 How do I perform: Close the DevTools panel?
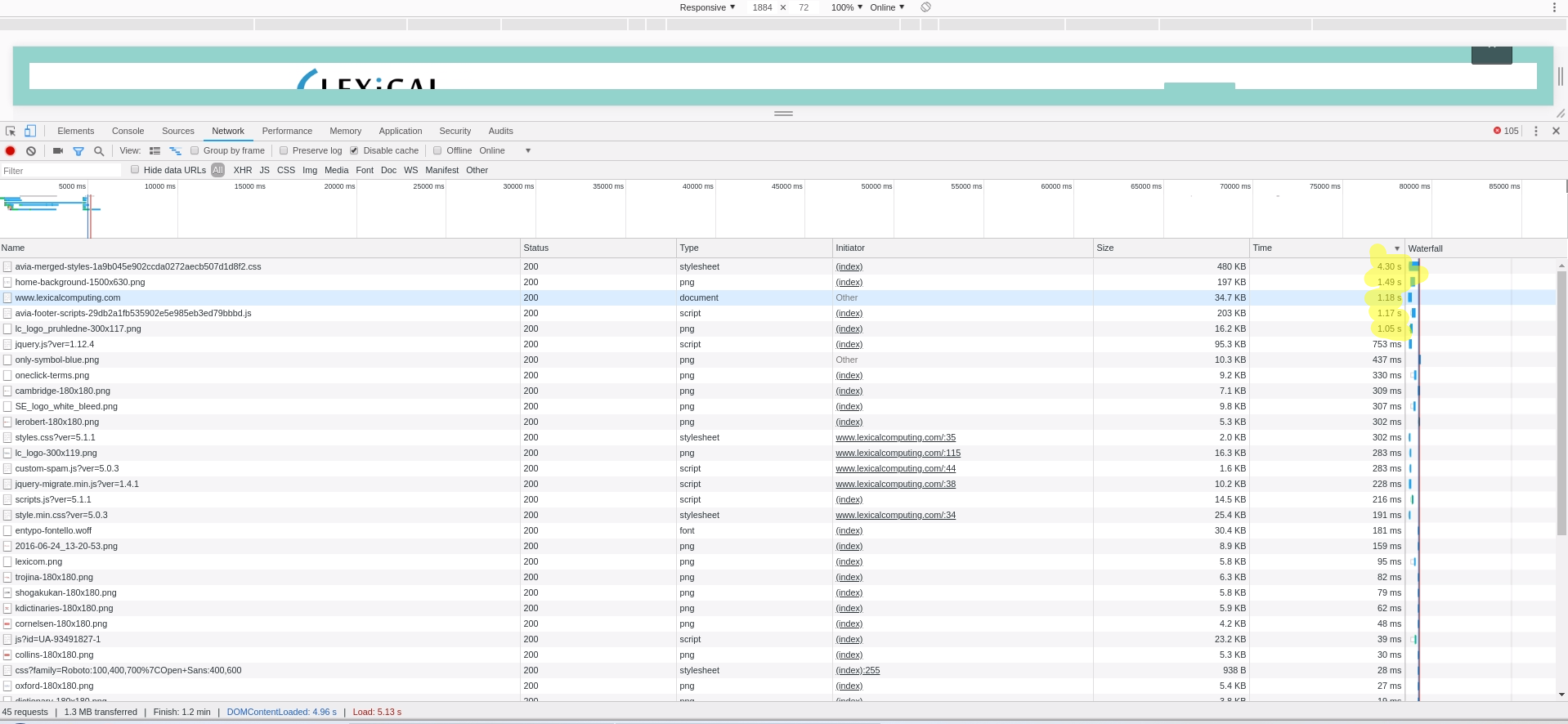point(1556,131)
